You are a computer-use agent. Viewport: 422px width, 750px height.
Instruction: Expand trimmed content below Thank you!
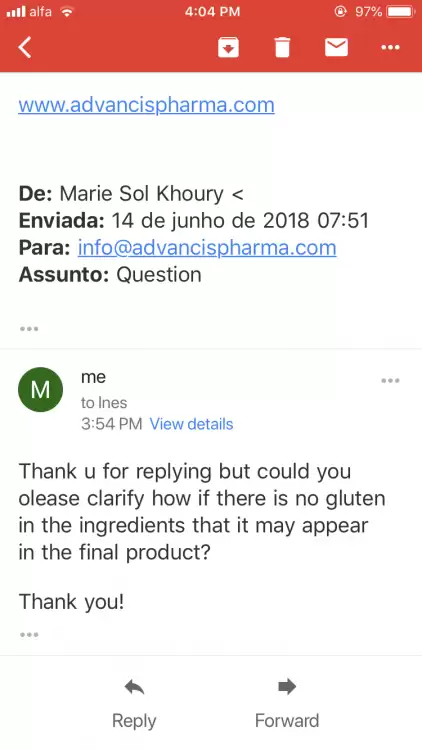[29, 635]
